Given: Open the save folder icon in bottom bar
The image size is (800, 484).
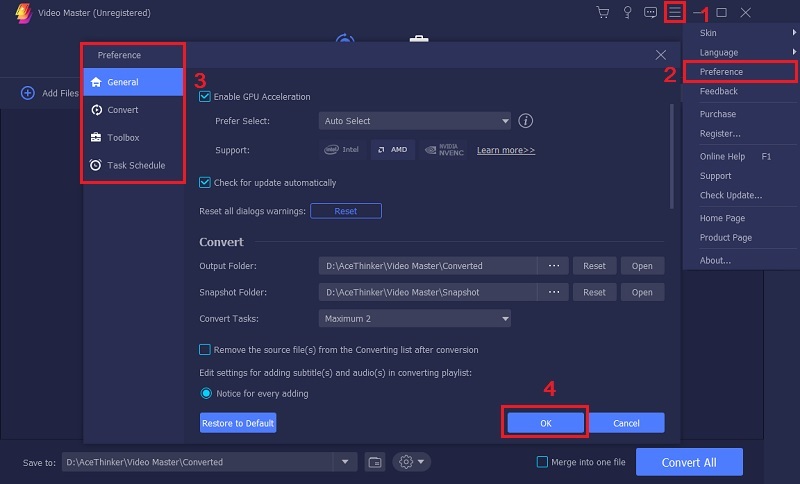Looking at the screenshot, I should point(374,462).
